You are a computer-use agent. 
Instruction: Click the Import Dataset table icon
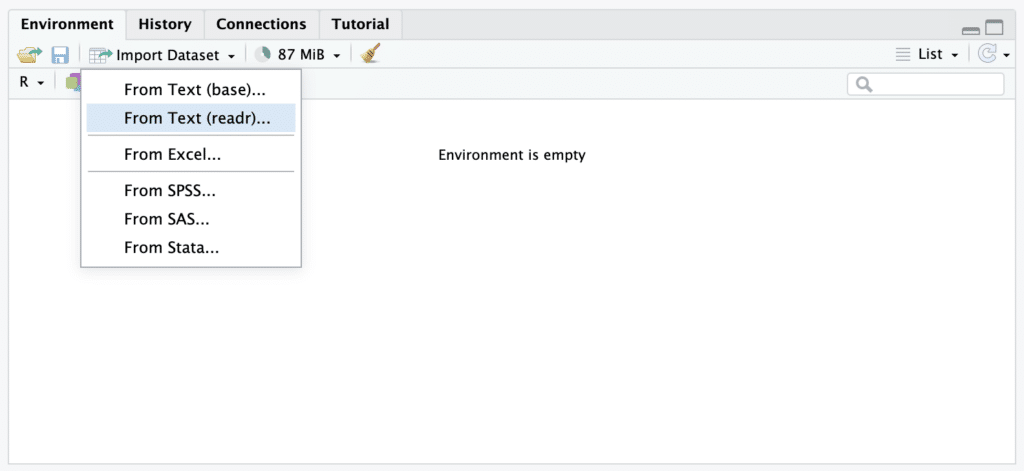coord(100,55)
